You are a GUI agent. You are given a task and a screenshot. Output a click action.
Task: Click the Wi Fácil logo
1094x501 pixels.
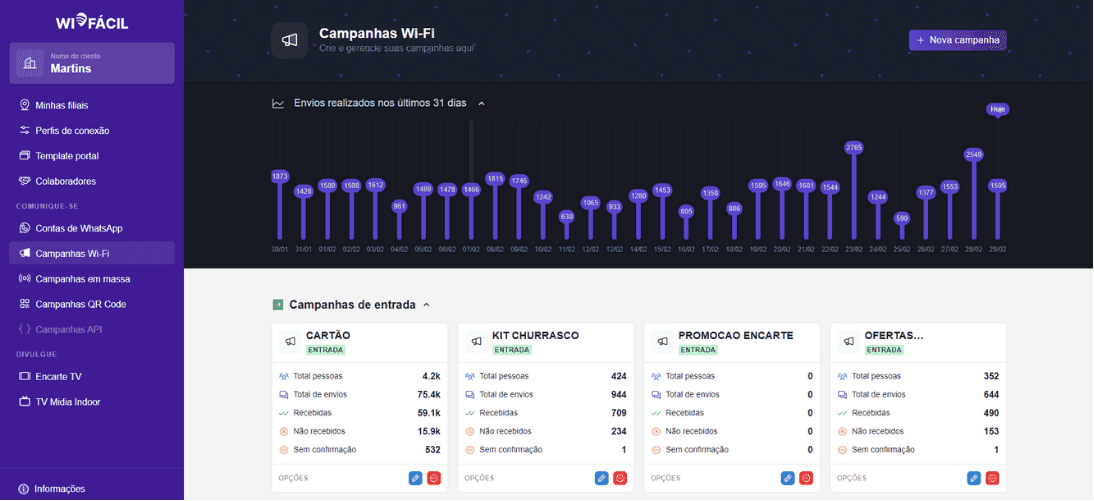coord(92,23)
